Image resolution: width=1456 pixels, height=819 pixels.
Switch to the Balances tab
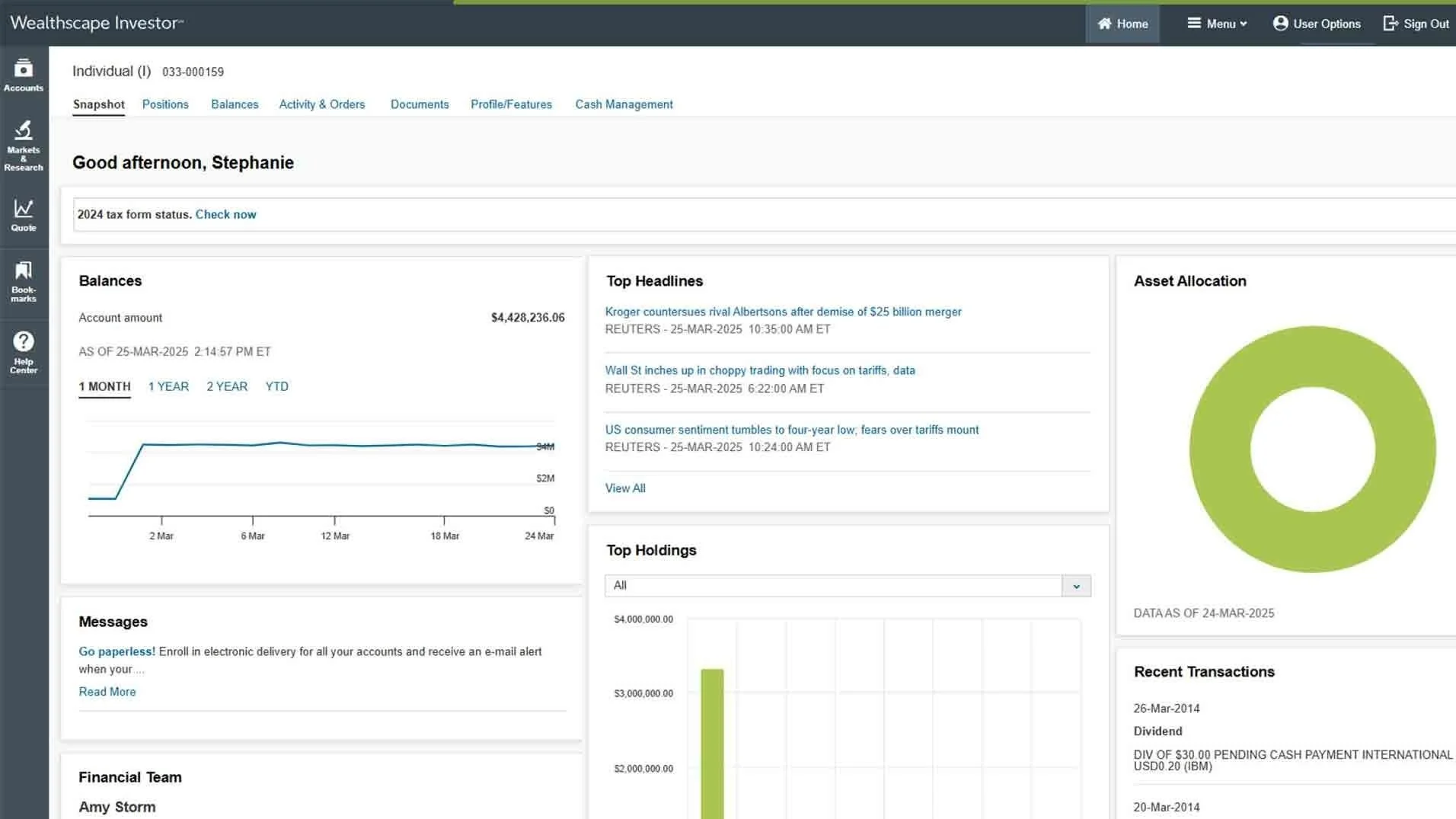click(x=235, y=104)
